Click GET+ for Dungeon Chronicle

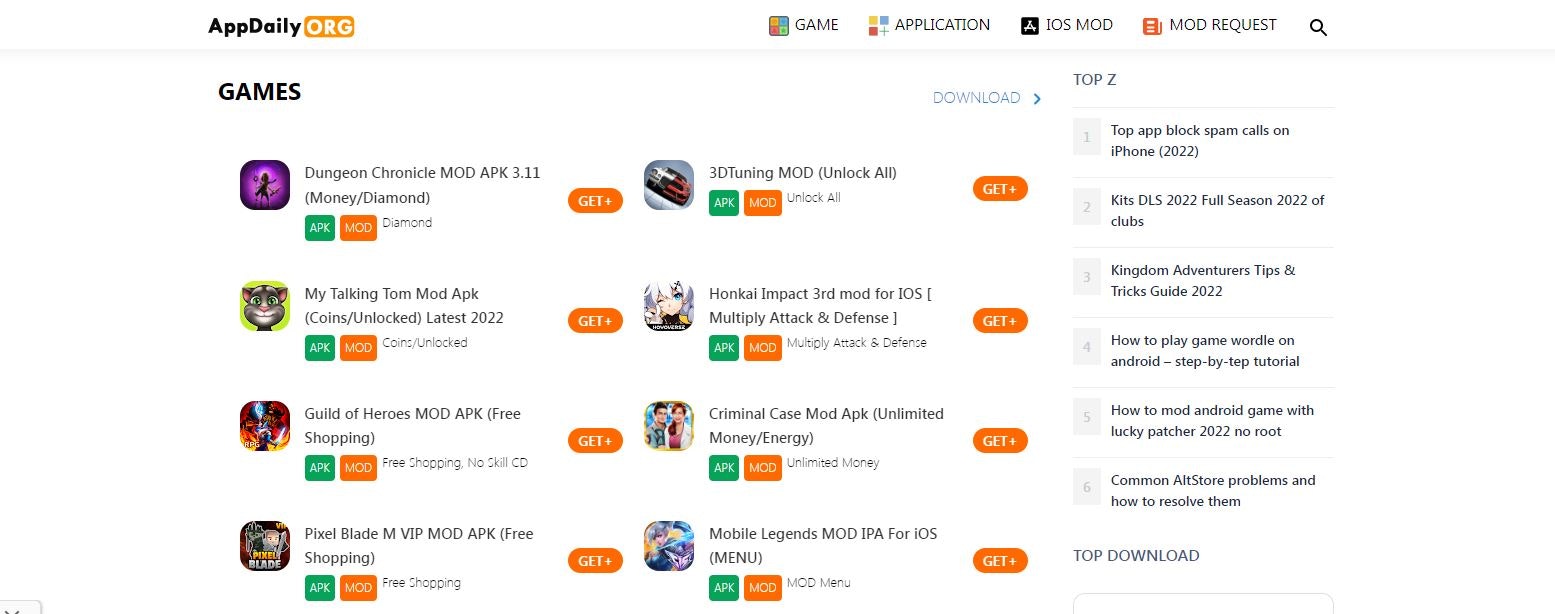pyautogui.click(x=596, y=201)
